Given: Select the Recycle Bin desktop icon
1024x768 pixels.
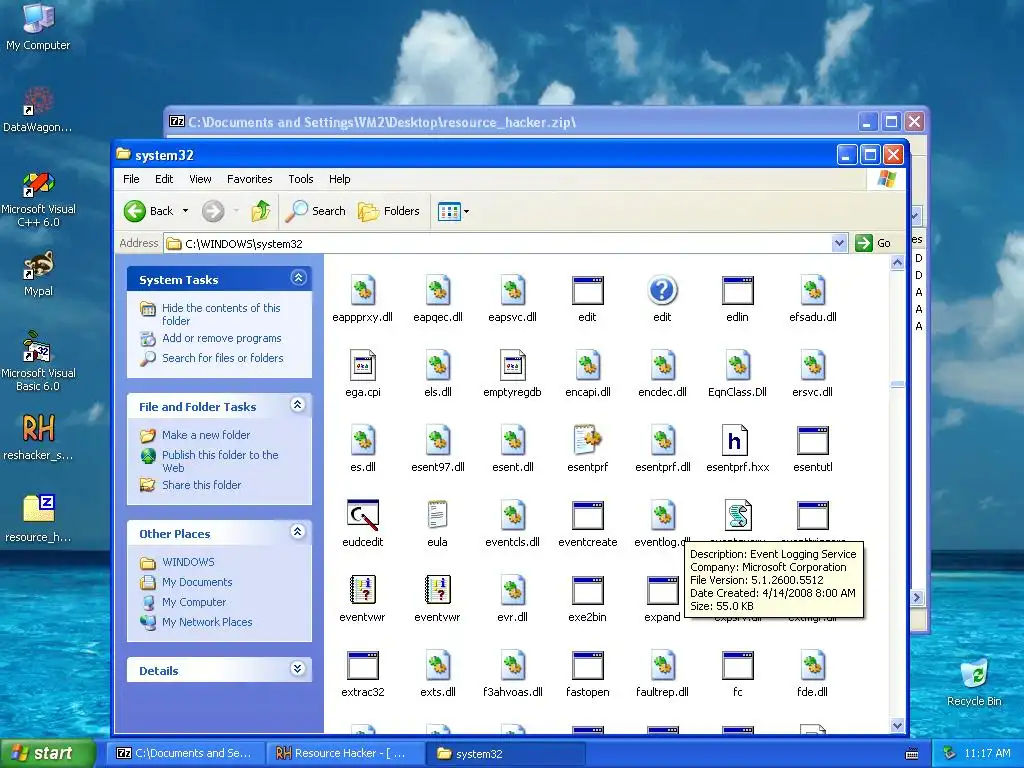Looking at the screenshot, I should pos(974,683).
